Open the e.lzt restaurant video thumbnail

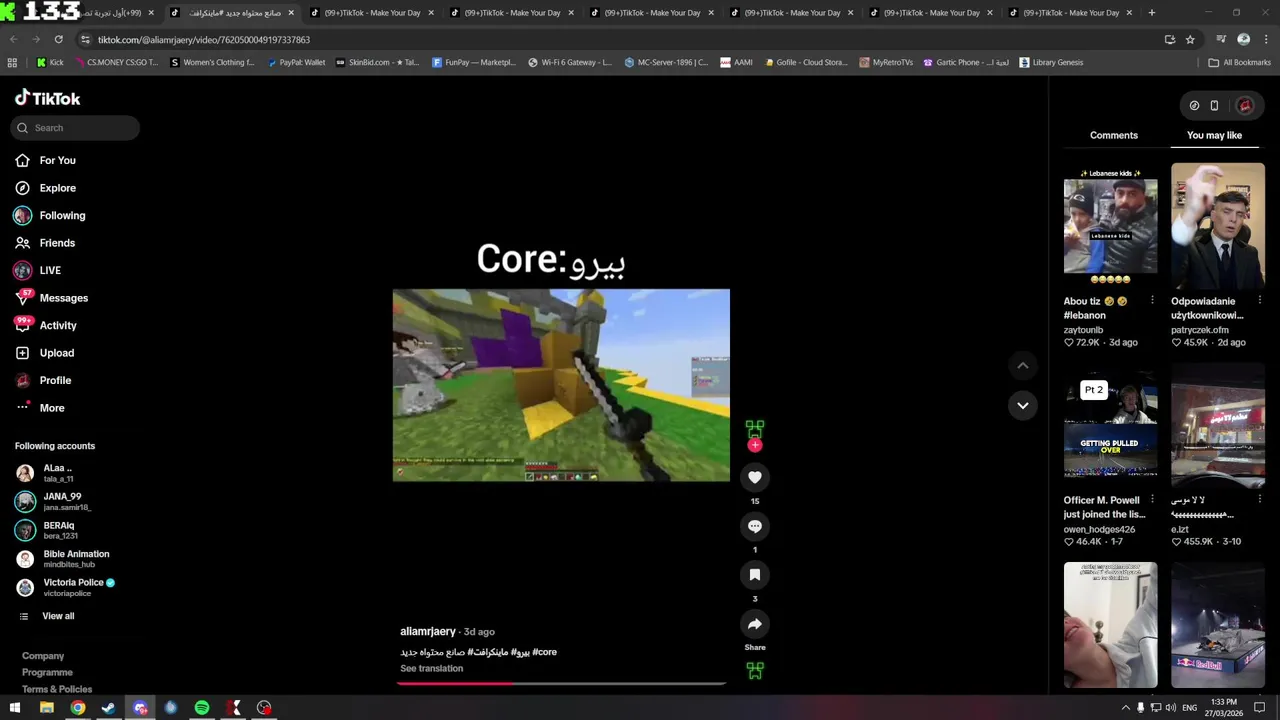1217,425
